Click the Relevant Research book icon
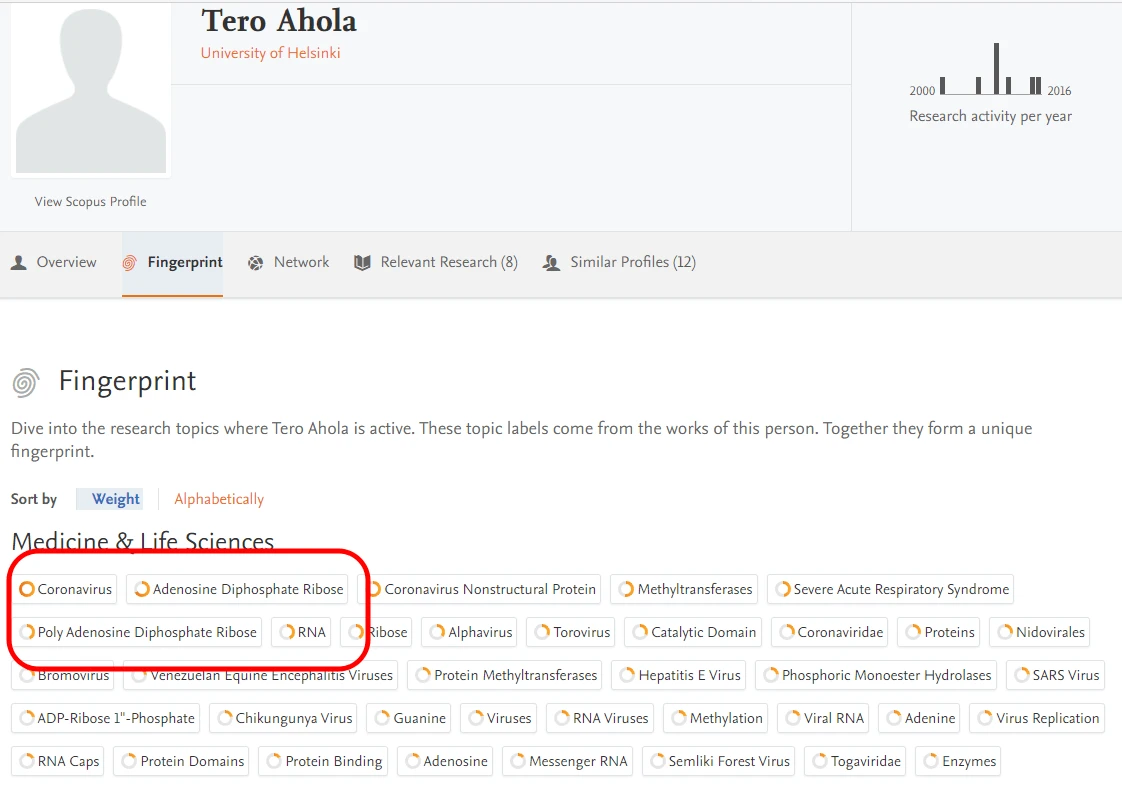This screenshot has height=786, width=1122. point(362,263)
